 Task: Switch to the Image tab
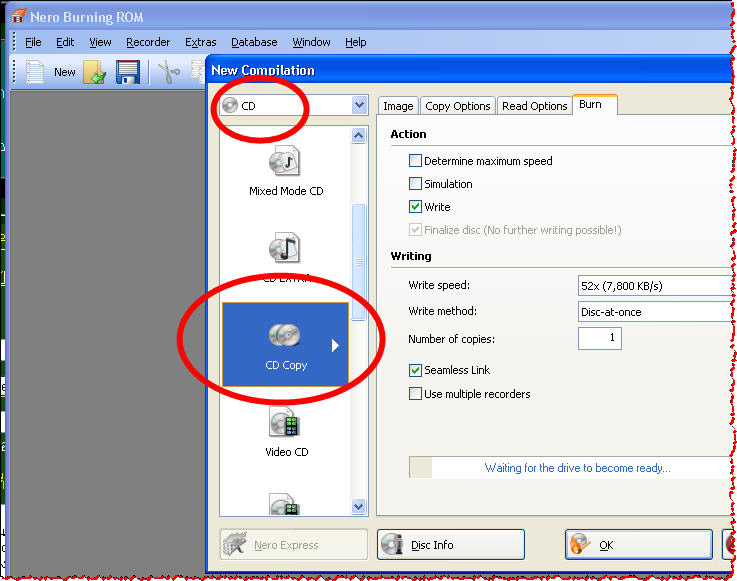point(398,106)
